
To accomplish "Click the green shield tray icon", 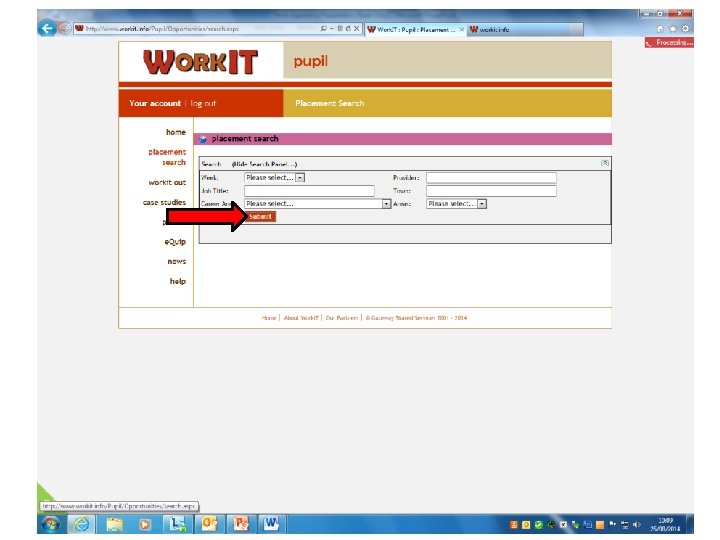I will click(539, 524).
